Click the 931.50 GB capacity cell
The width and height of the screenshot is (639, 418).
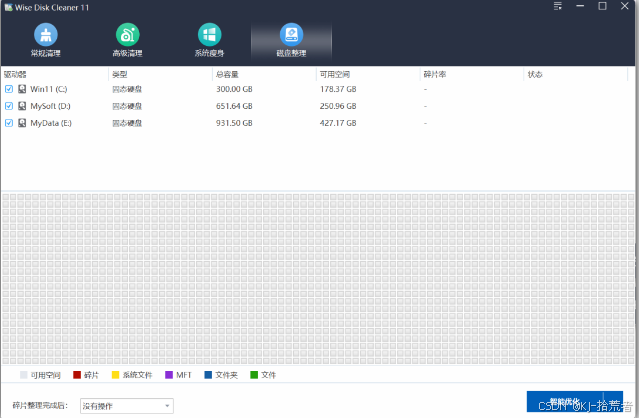tap(234, 123)
